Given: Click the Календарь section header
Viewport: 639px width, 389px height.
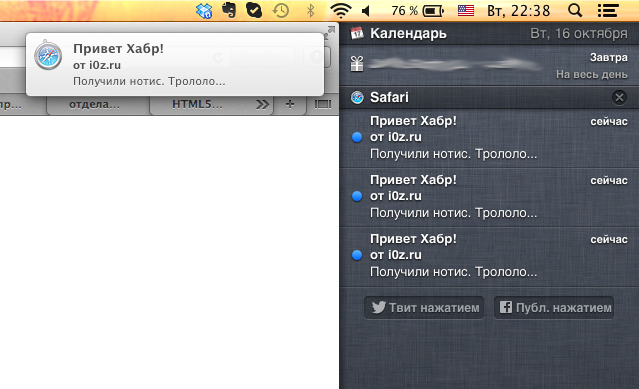Looking at the screenshot, I should coord(489,33).
